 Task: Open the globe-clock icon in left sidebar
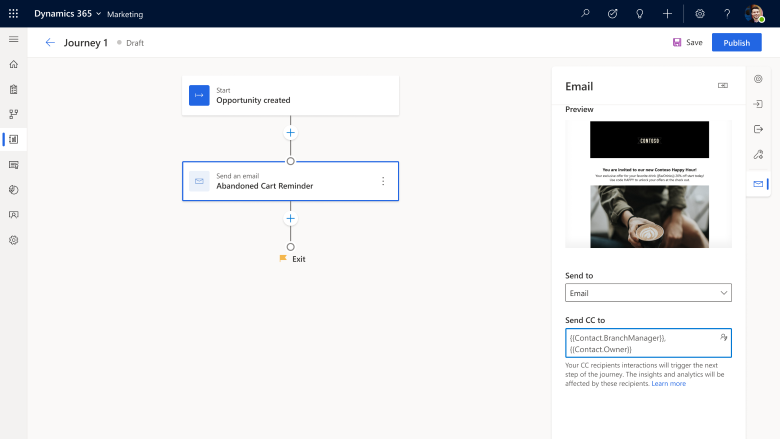(13, 190)
